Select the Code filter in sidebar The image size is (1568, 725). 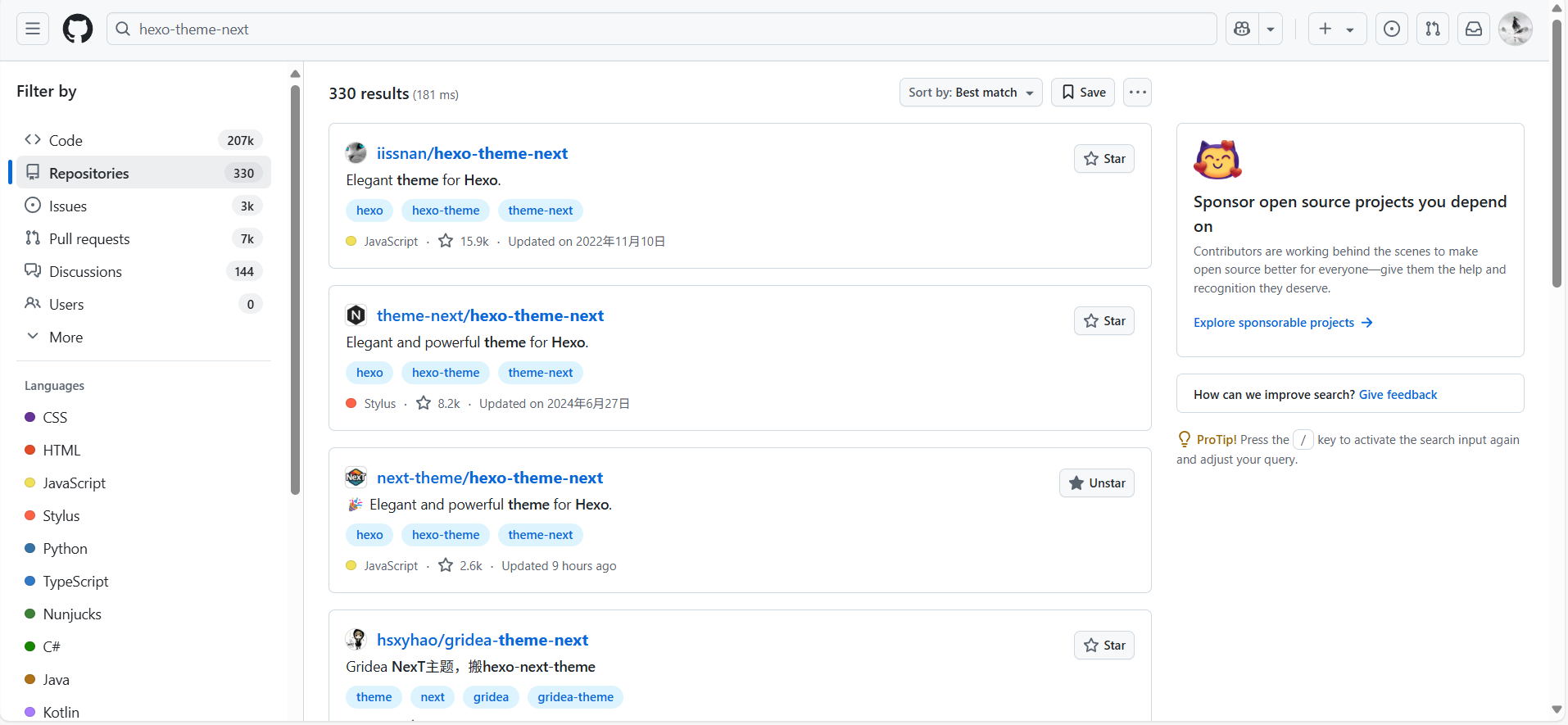point(66,140)
